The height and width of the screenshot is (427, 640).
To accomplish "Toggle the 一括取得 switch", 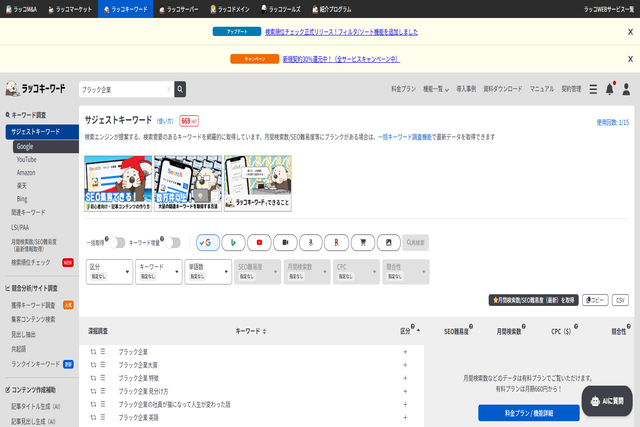I will tap(119, 242).
